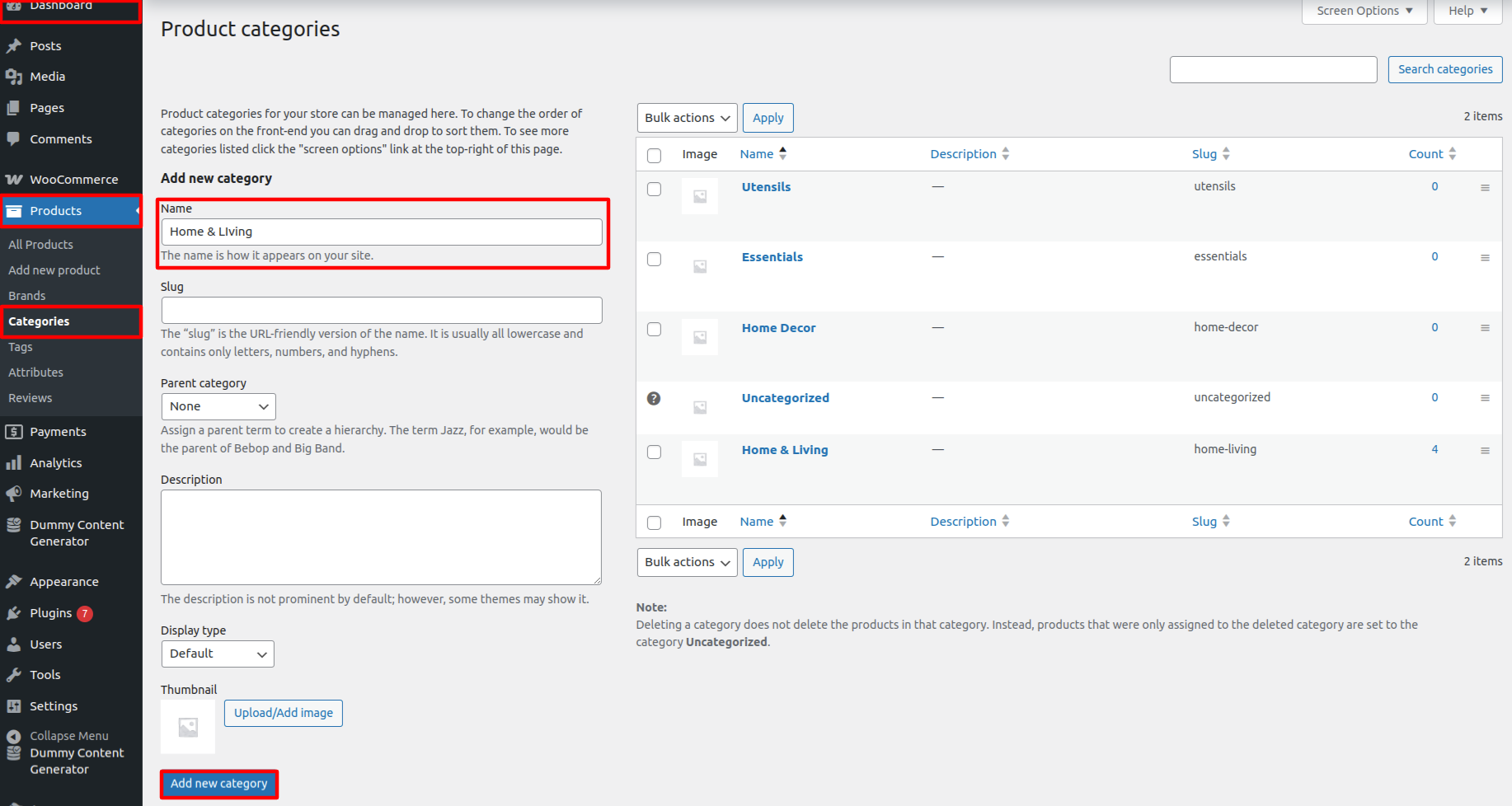Click the Appearance paintbrush icon
This screenshot has height=806, width=1512.
coord(14,582)
